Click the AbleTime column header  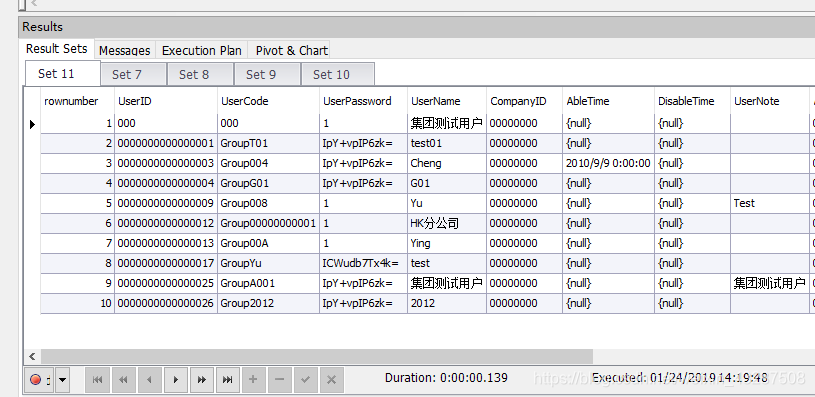click(x=608, y=101)
